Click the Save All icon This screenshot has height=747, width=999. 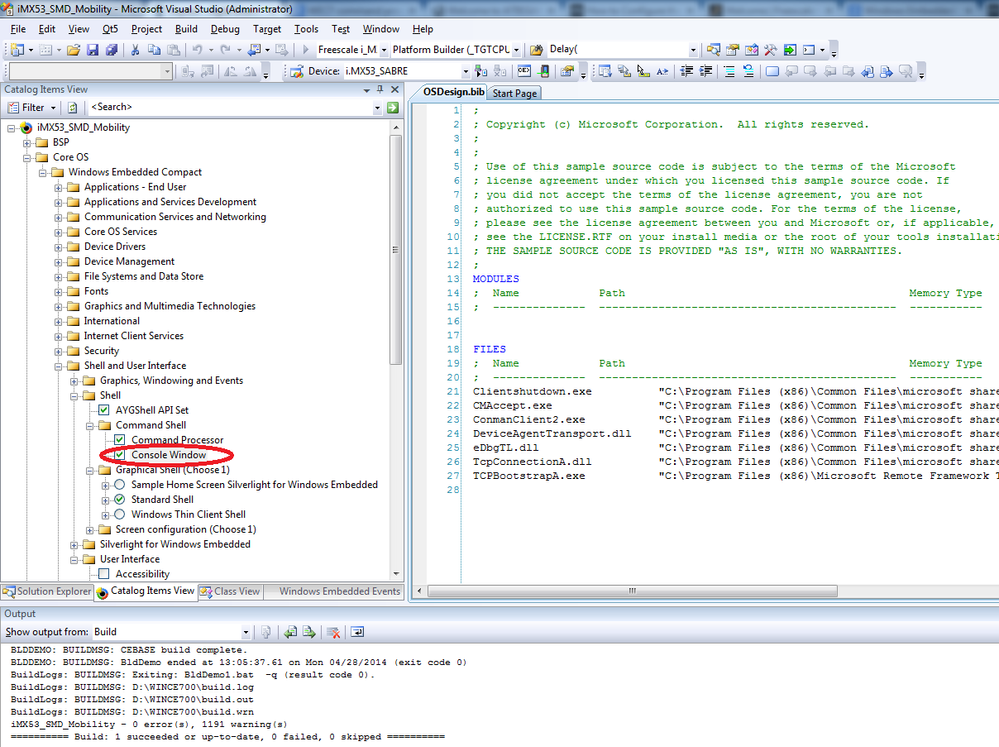[111, 50]
